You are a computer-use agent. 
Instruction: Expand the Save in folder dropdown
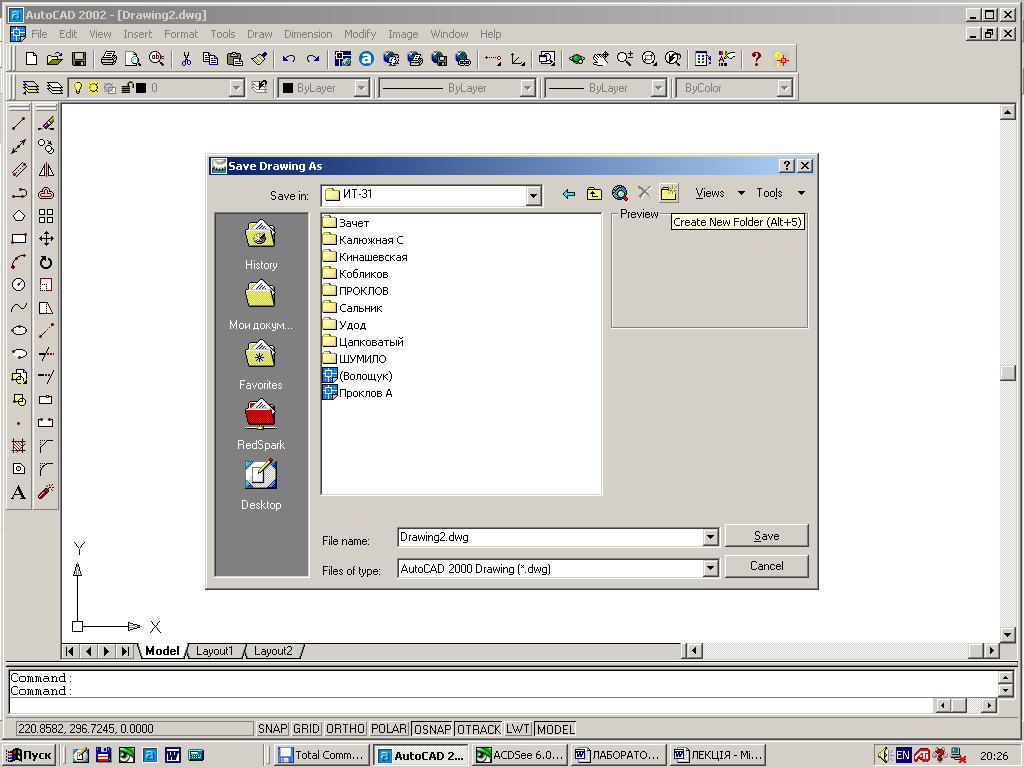[x=533, y=195]
